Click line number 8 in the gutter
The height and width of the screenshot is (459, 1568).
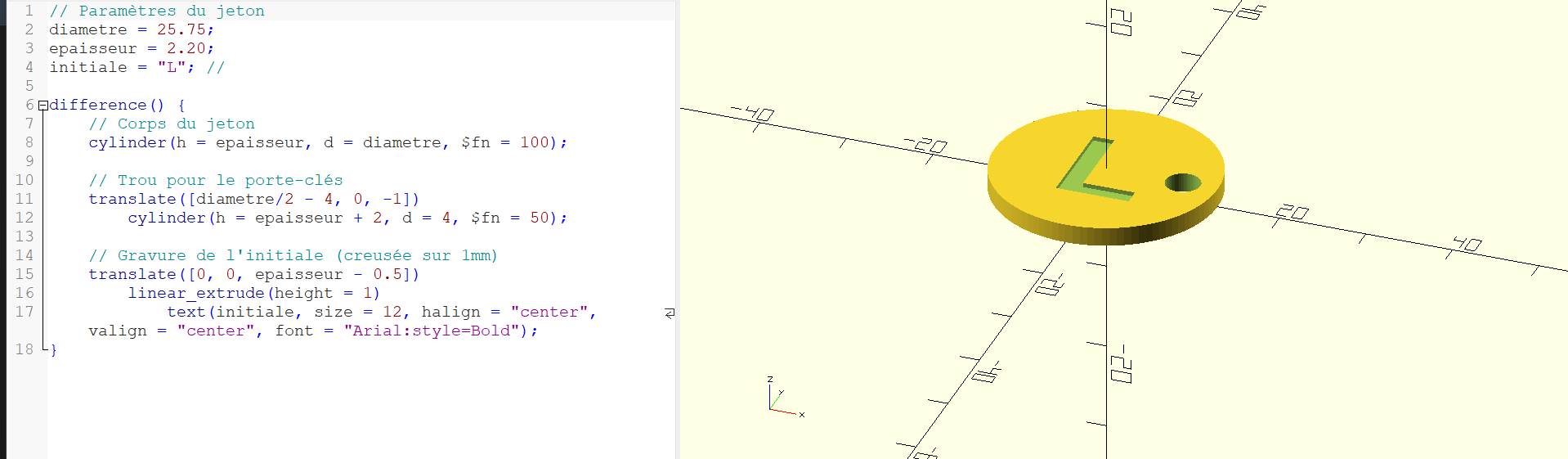29,142
